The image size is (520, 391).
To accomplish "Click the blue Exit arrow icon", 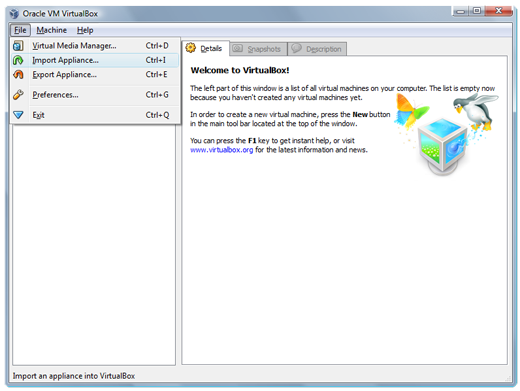I will pos(18,115).
